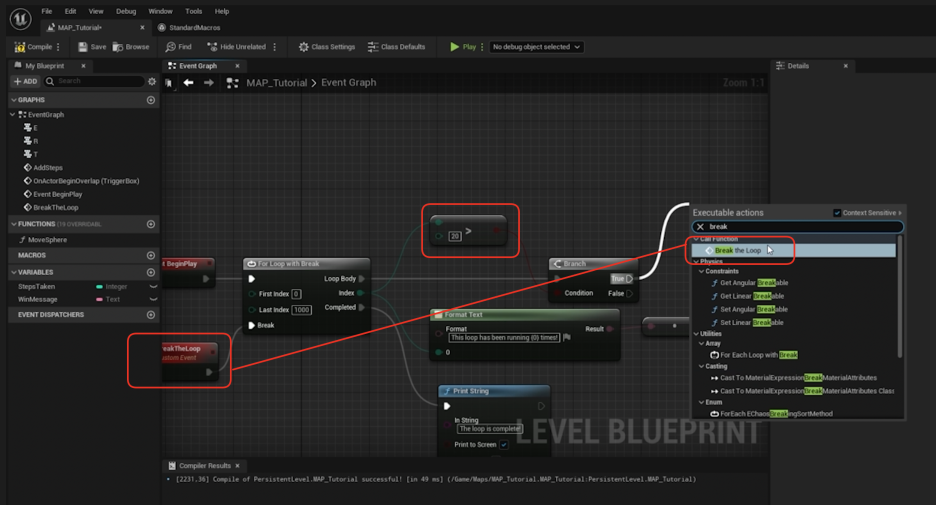Select Get Angular Breakable function
Image resolution: width=936 pixels, height=505 pixels.
(749, 283)
